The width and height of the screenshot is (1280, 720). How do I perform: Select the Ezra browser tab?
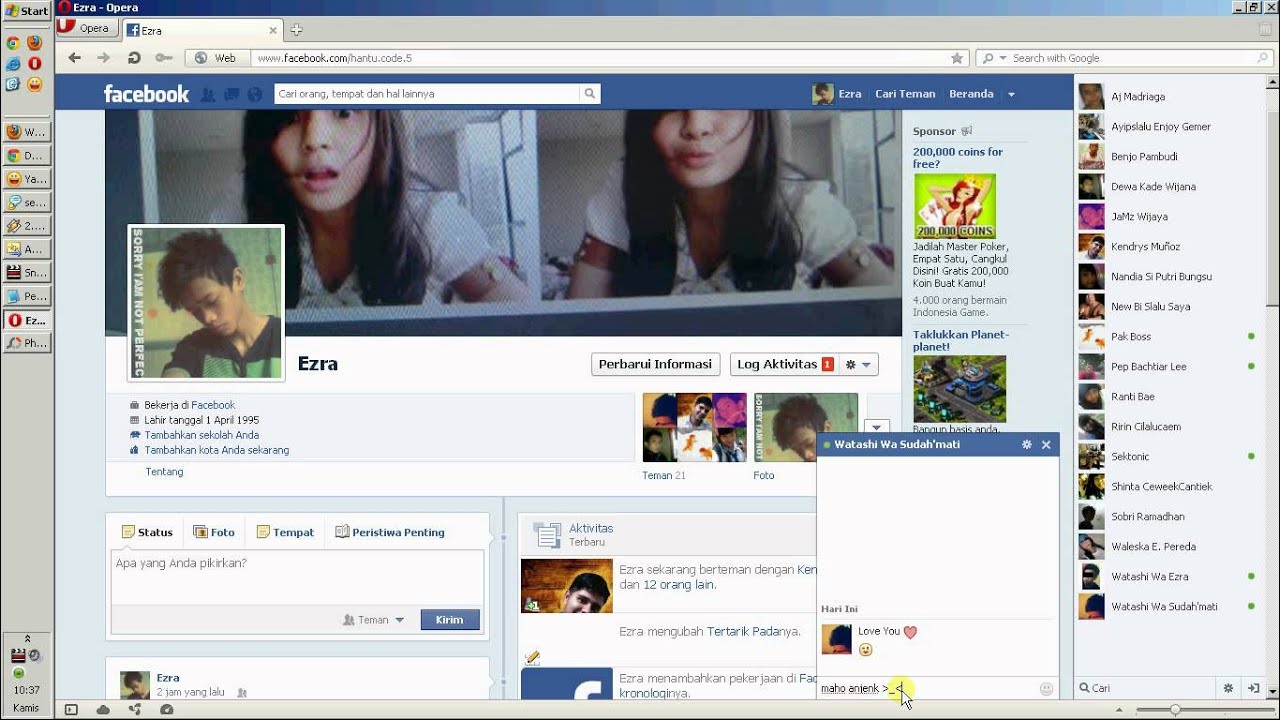203,30
